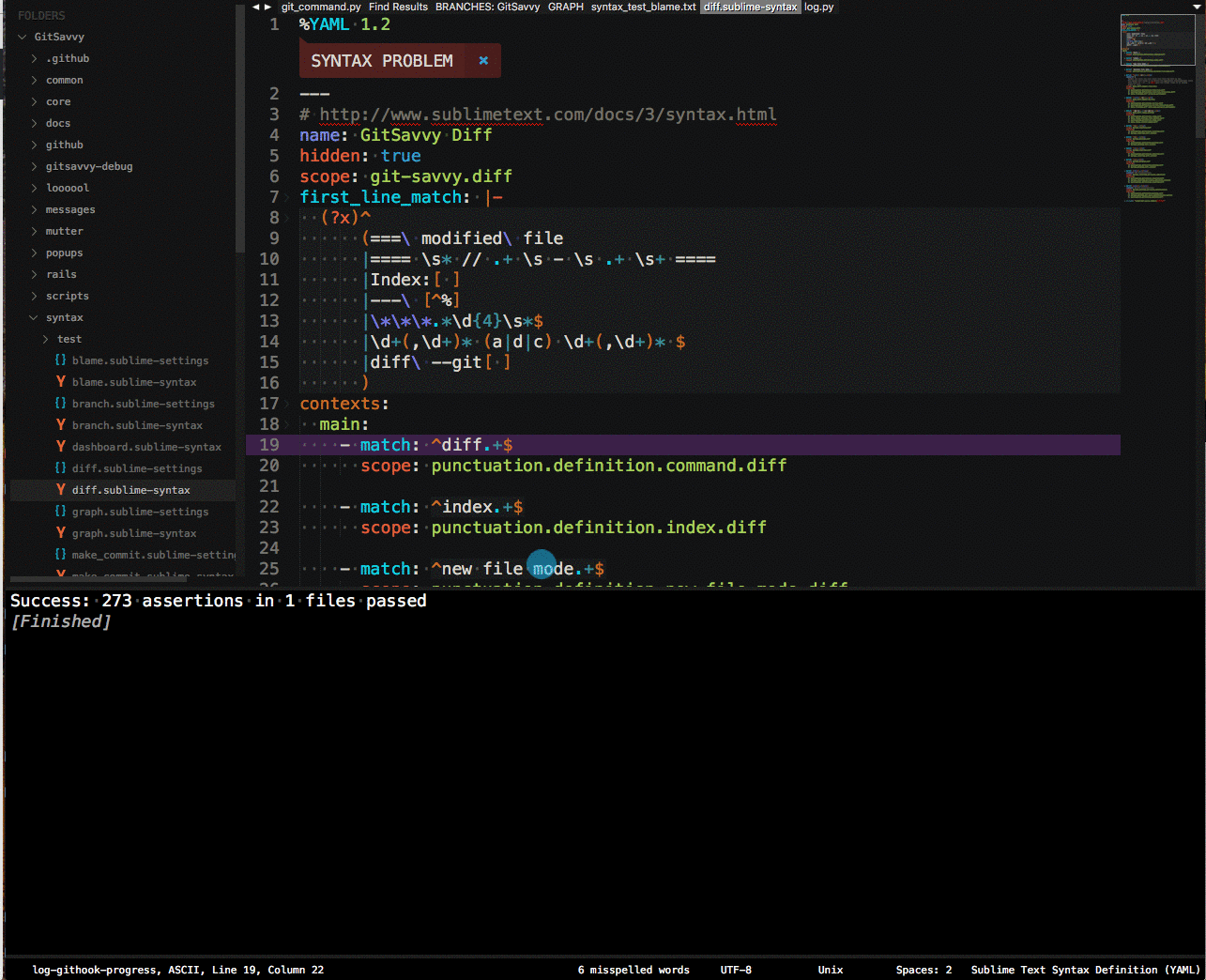Click line number 7 in gutter
Viewport: 1206px width, 980px height.
click(274, 197)
